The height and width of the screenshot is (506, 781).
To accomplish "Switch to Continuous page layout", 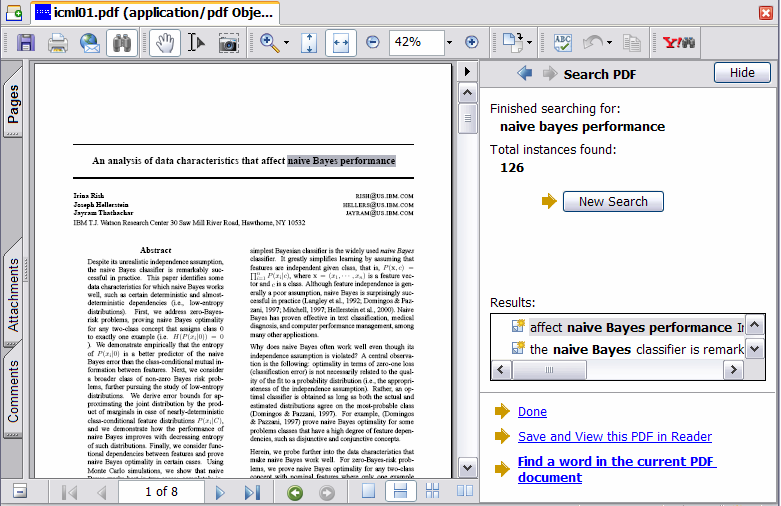I will point(400,491).
